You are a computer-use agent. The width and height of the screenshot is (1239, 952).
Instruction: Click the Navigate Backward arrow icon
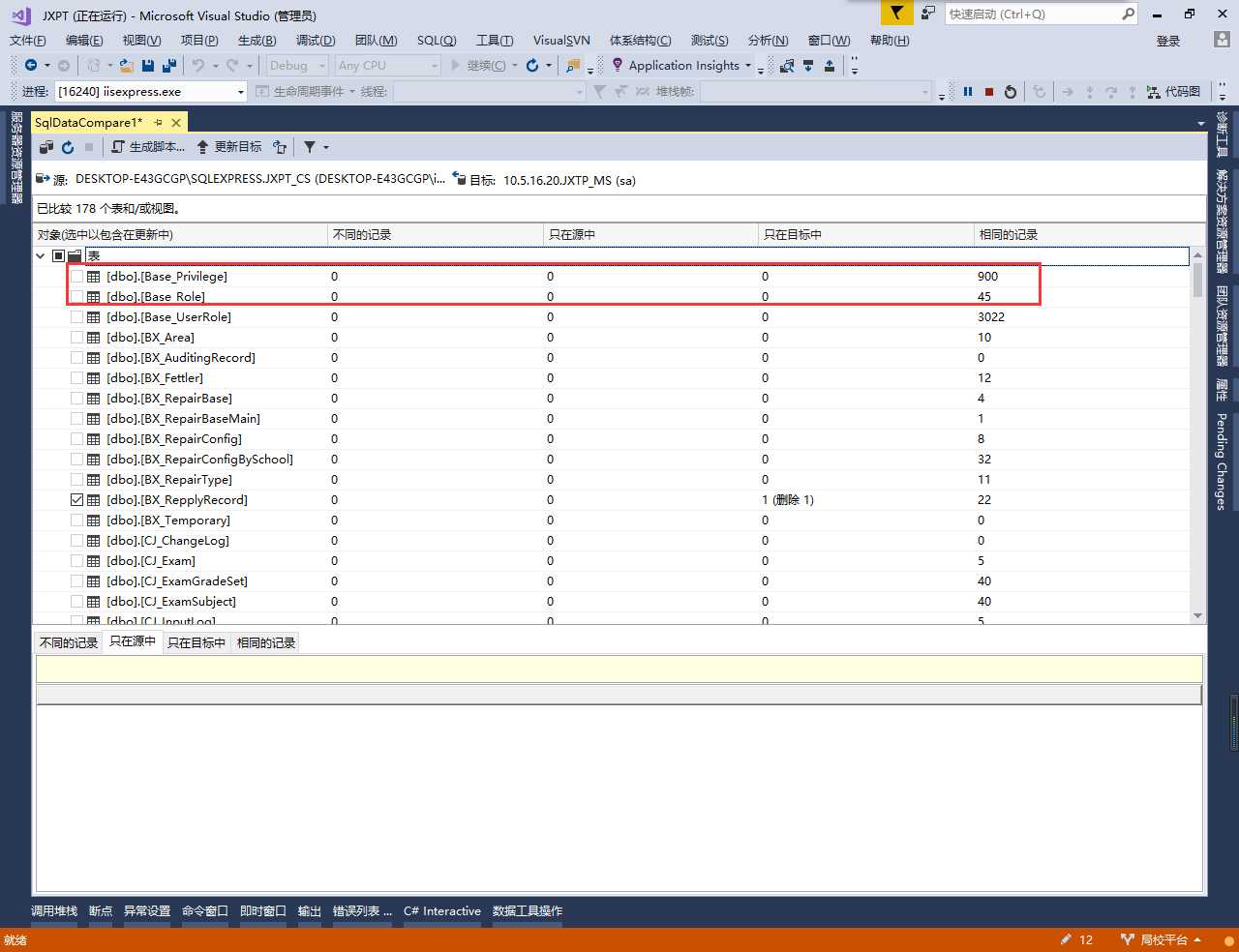click(31, 65)
